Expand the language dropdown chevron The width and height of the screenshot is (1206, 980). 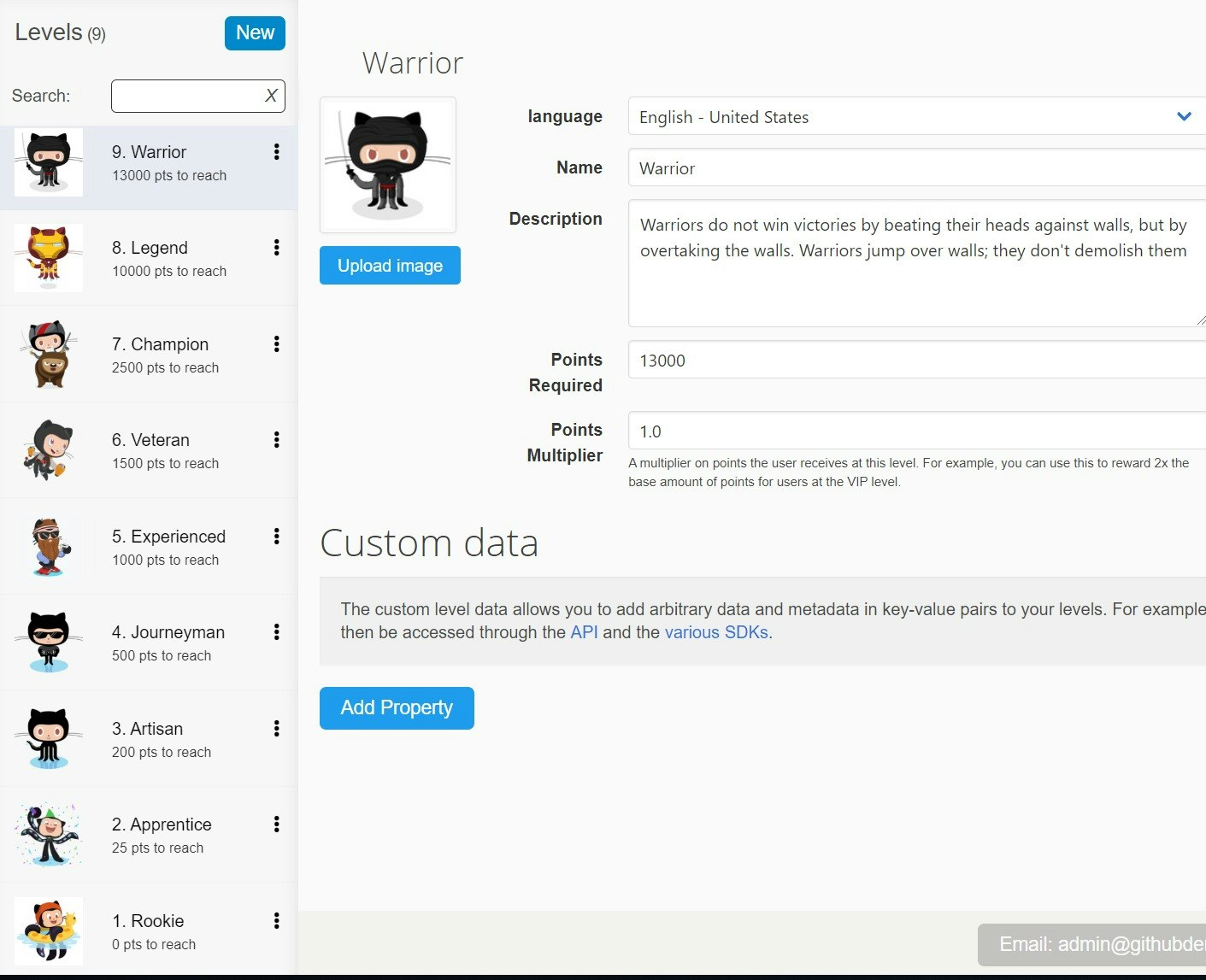(x=1184, y=116)
